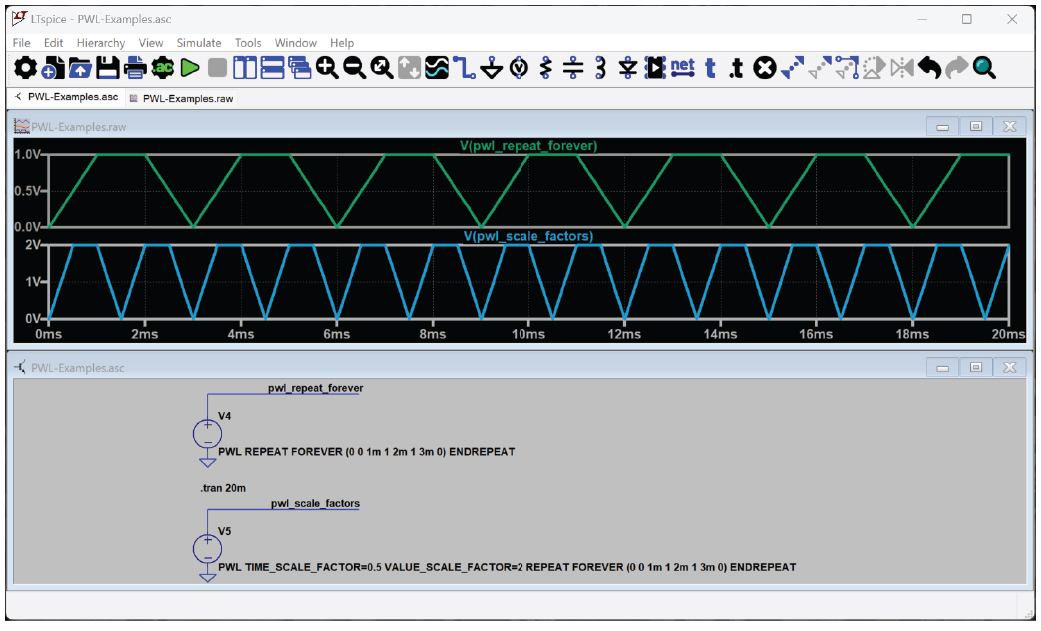Select the Place Resistor tool

click(x=545, y=68)
